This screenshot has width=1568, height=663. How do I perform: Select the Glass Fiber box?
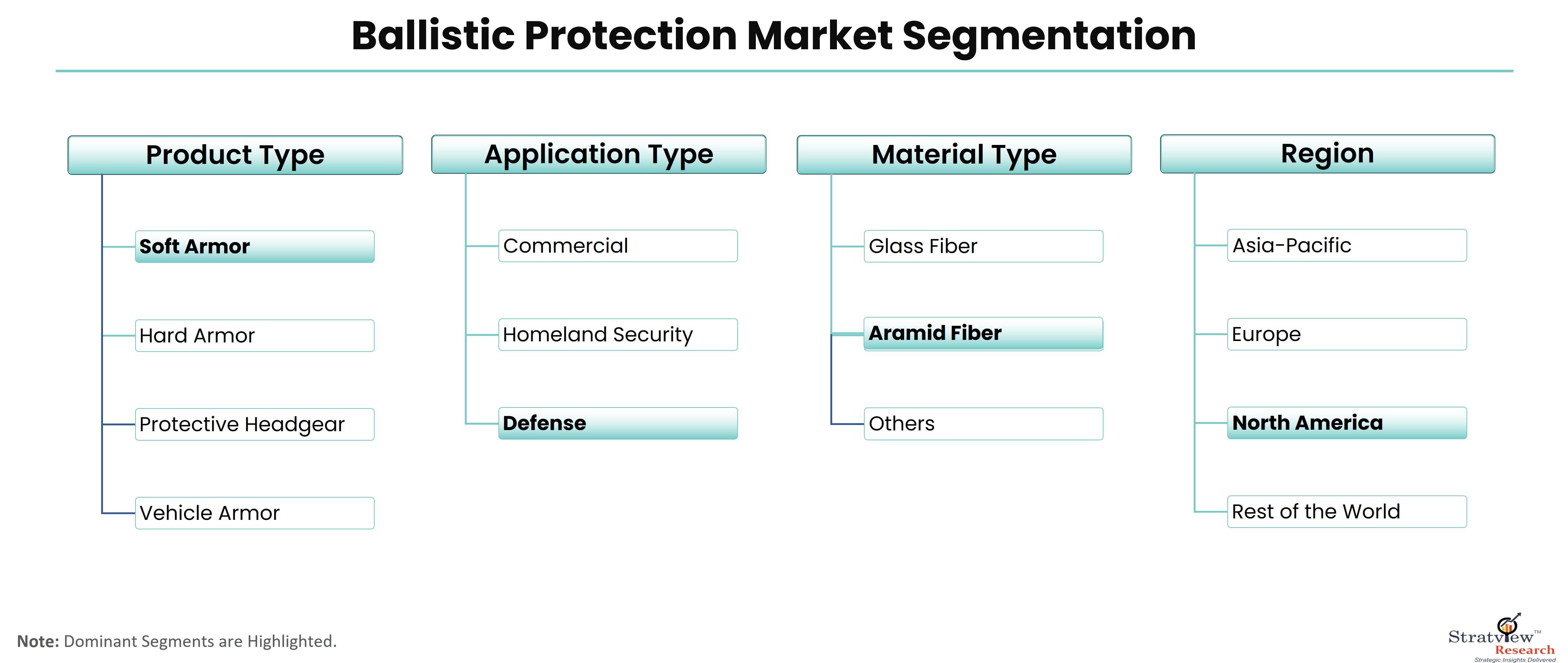pyautogui.click(x=984, y=246)
